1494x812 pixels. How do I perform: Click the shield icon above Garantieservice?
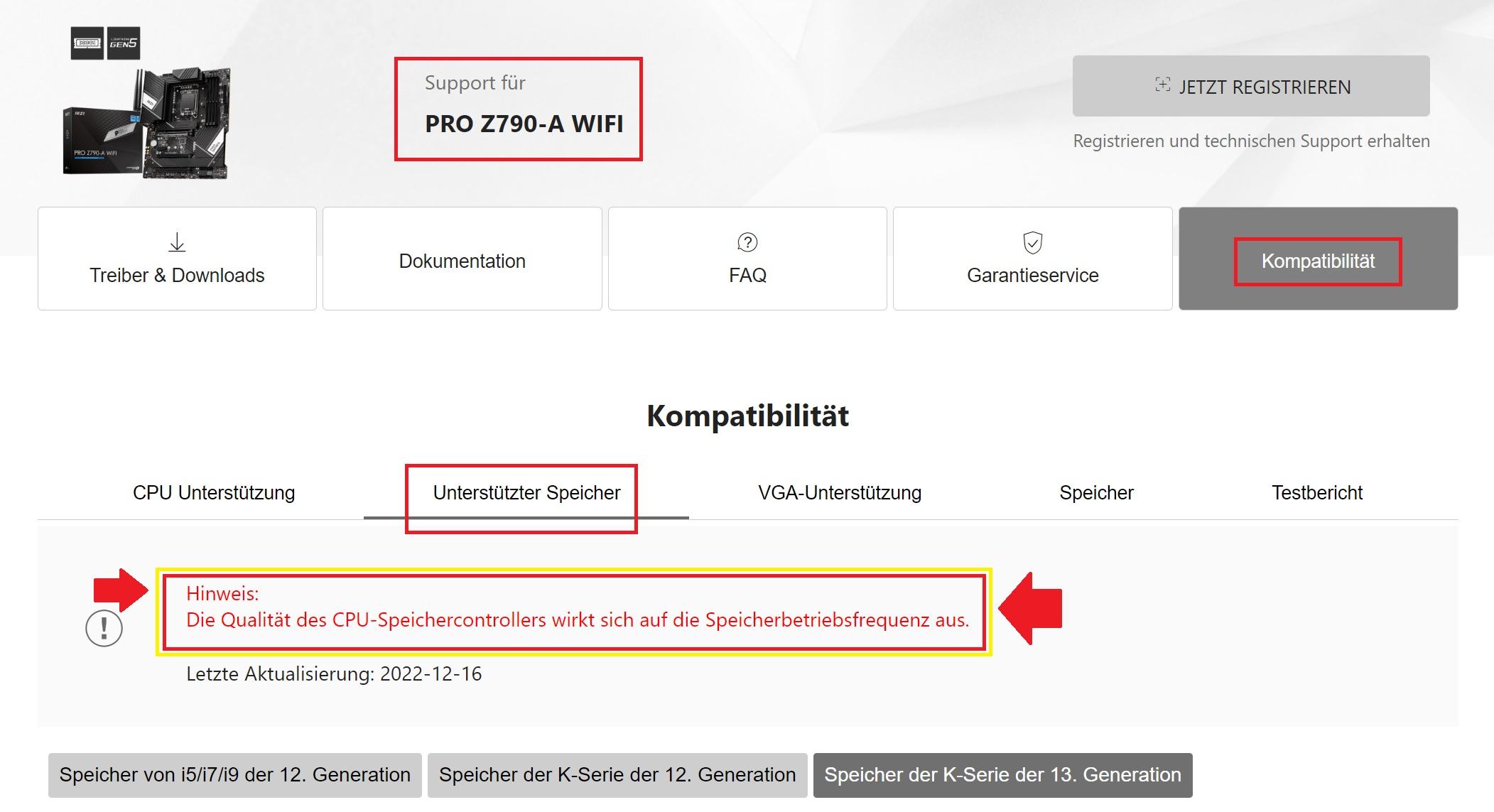1032,242
